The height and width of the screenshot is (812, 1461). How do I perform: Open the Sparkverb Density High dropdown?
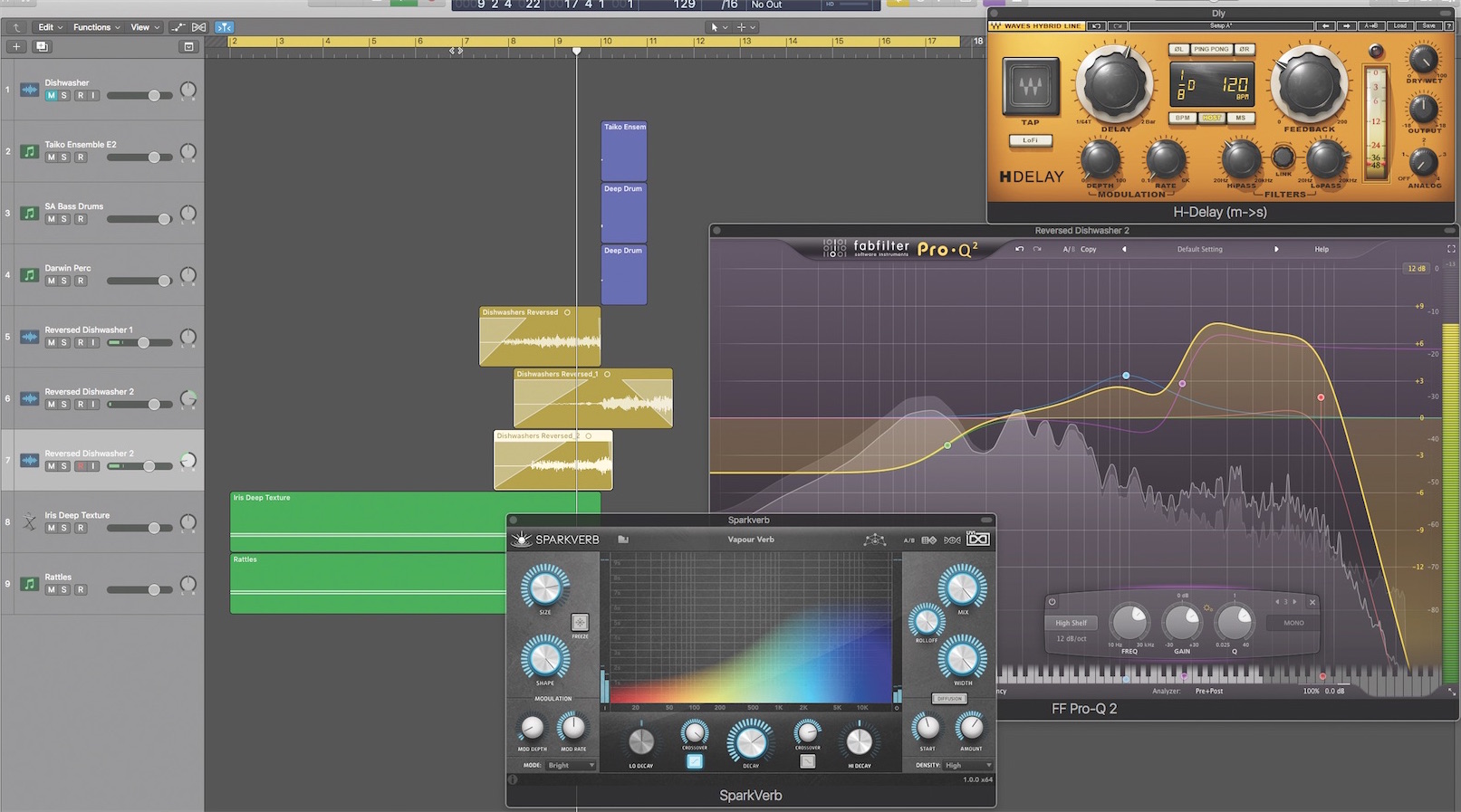click(x=968, y=766)
